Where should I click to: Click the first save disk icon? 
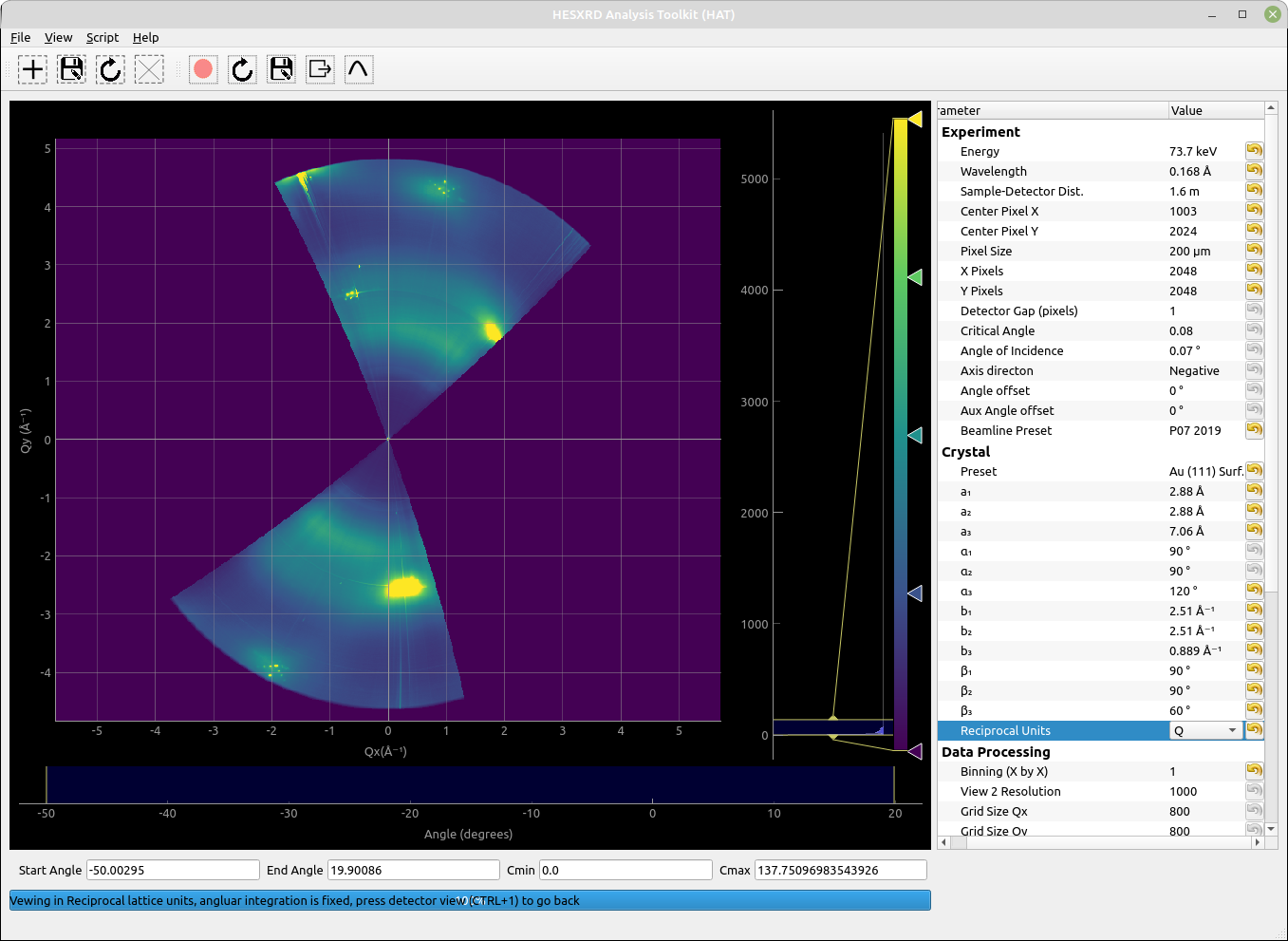click(71, 69)
